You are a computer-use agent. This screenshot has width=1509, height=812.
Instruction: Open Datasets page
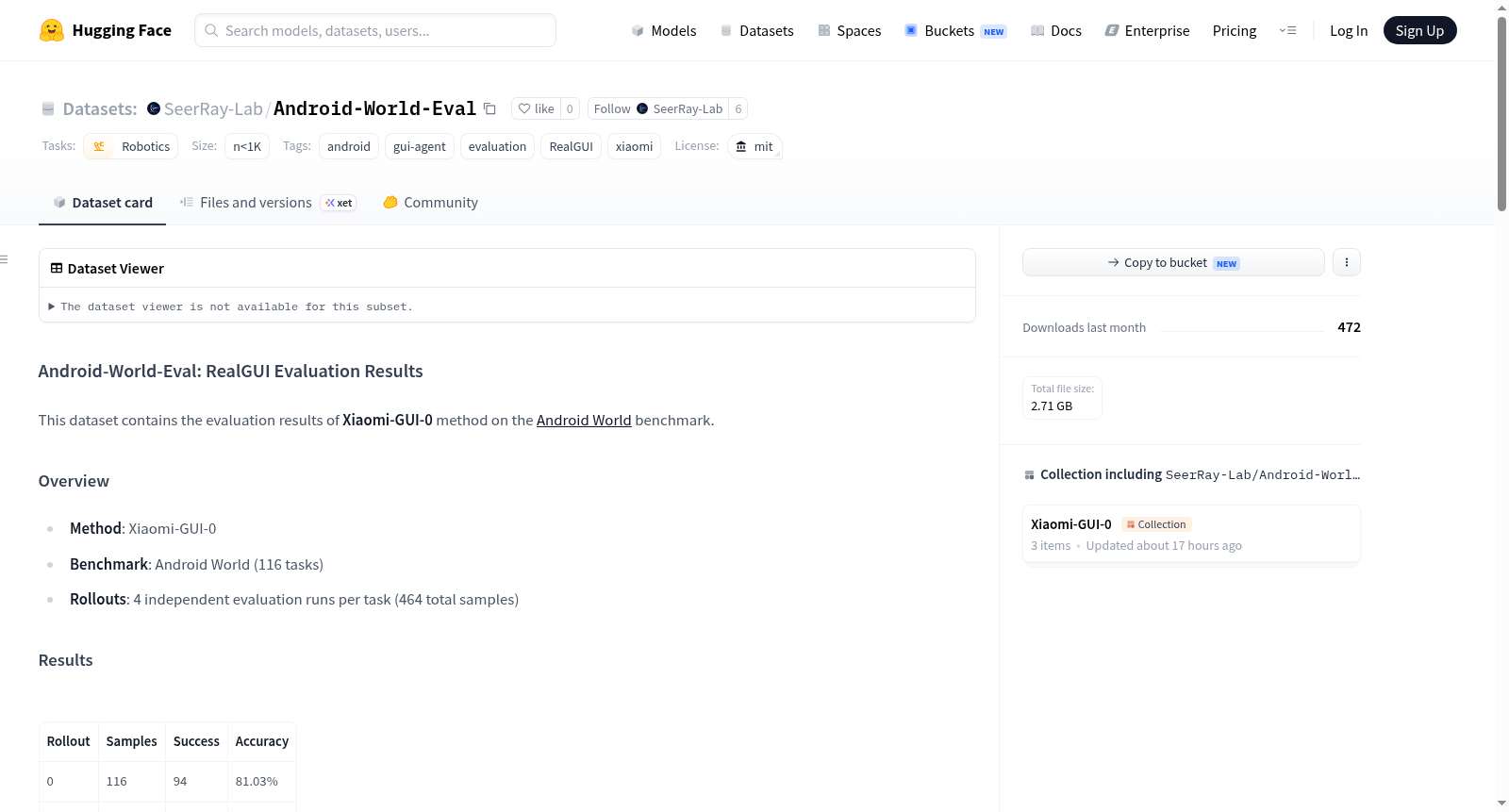[756, 30]
